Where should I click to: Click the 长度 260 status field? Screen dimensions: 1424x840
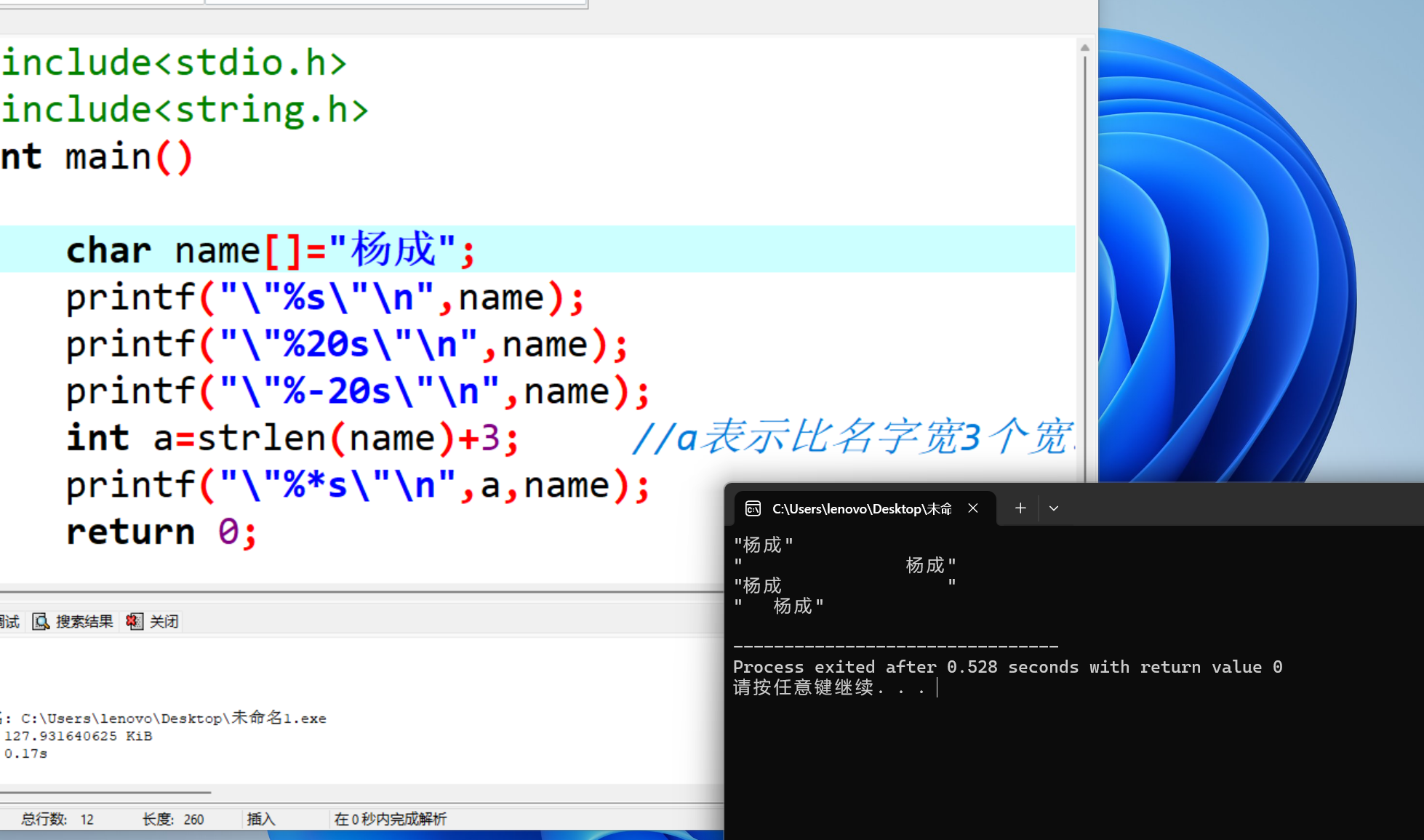tap(172, 820)
